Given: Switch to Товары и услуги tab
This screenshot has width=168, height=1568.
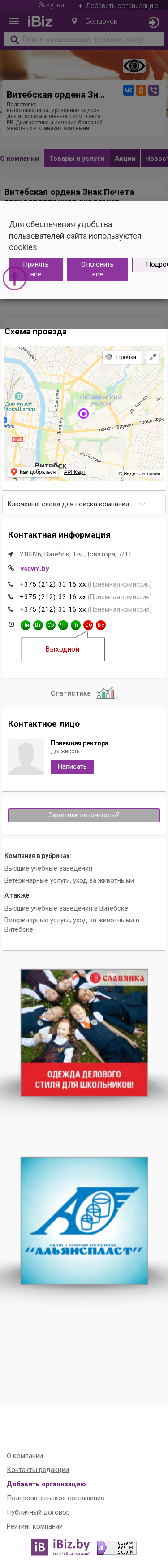Looking at the screenshot, I should tap(77, 158).
